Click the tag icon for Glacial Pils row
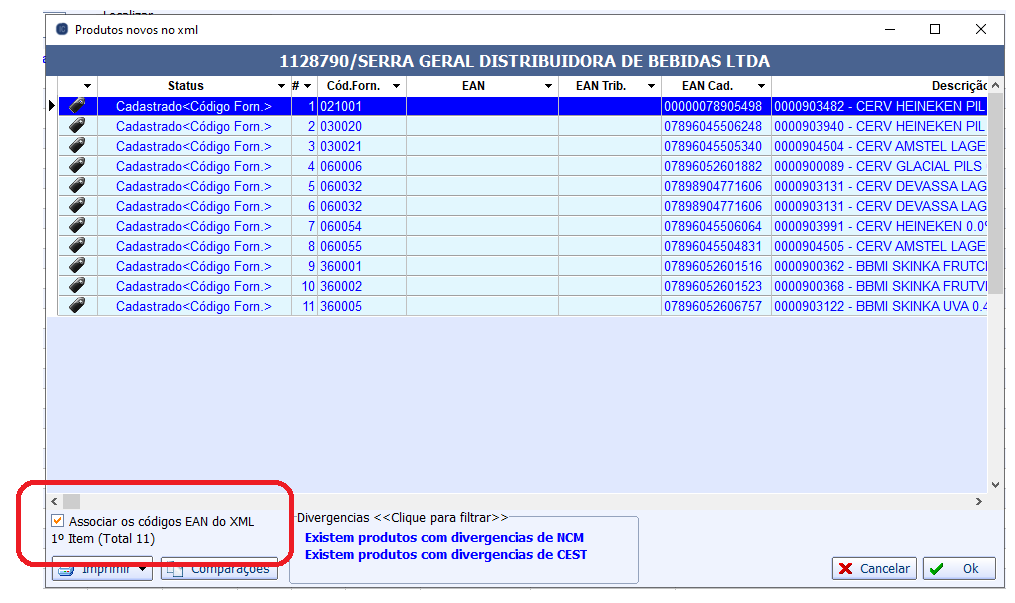Screen dimensions: 1015x603 (77, 166)
